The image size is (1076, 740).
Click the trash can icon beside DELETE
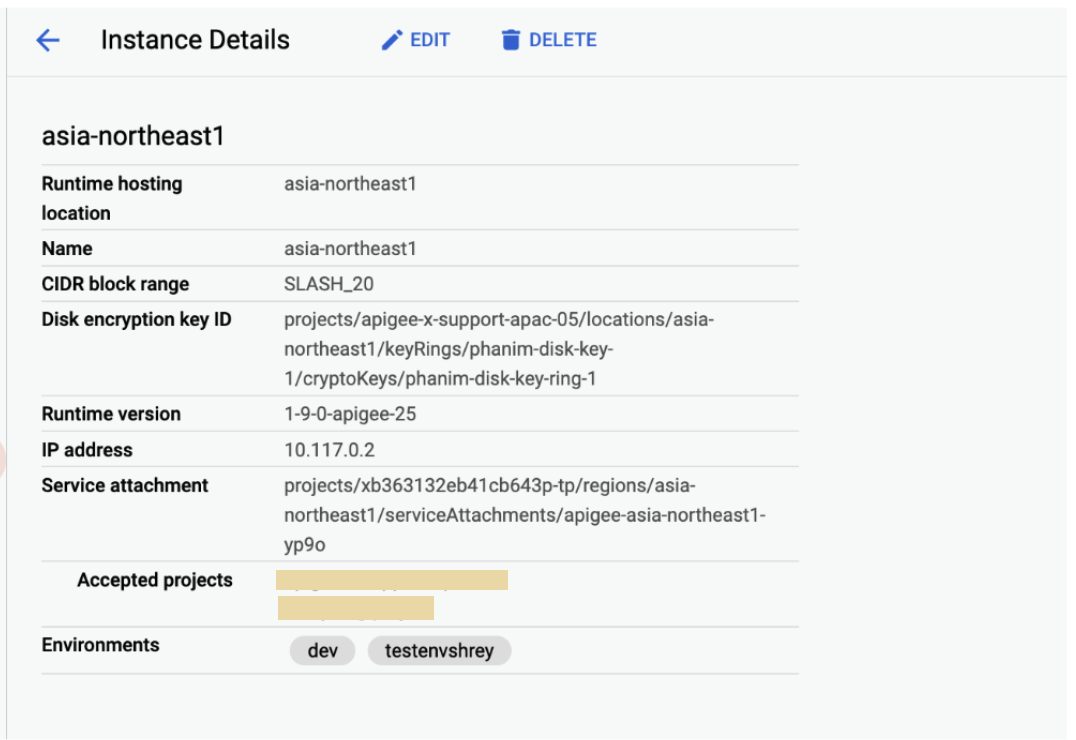tap(511, 40)
